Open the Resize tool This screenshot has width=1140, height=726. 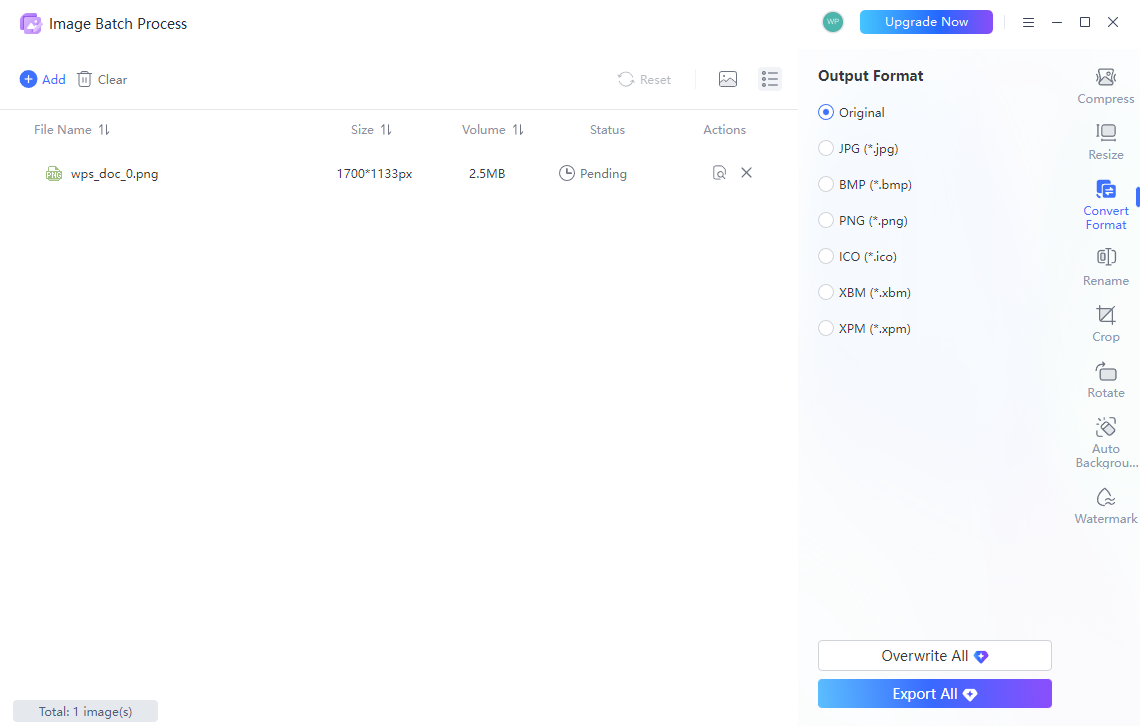click(1105, 142)
